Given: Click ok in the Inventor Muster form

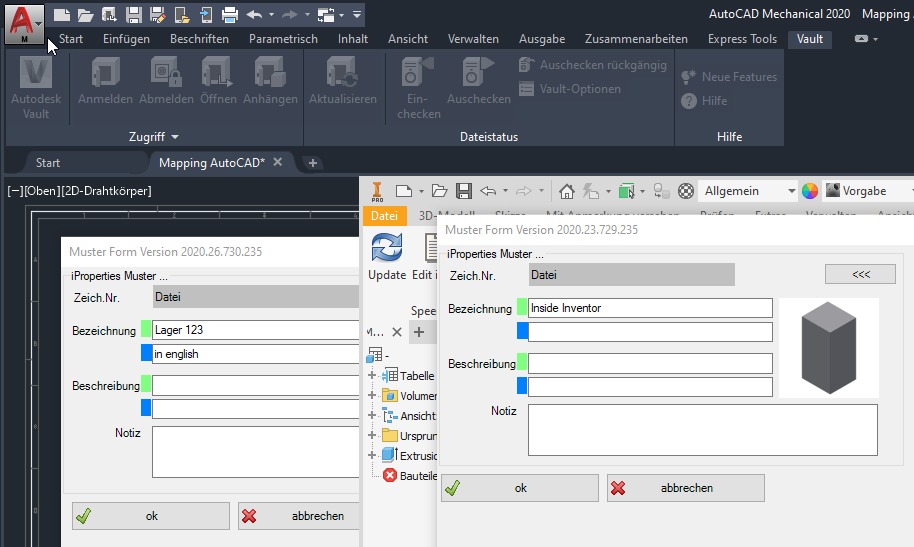Looking at the screenshot, I should coord(520,488).
